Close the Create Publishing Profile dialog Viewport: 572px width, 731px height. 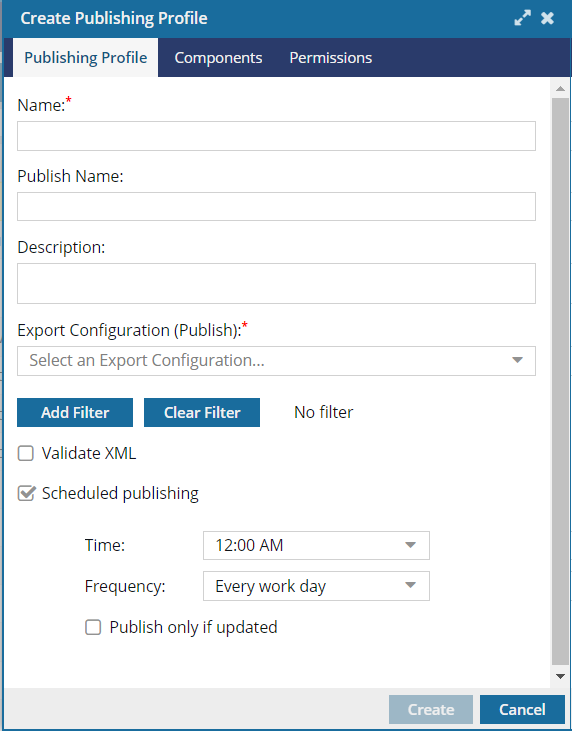[547, 18]
